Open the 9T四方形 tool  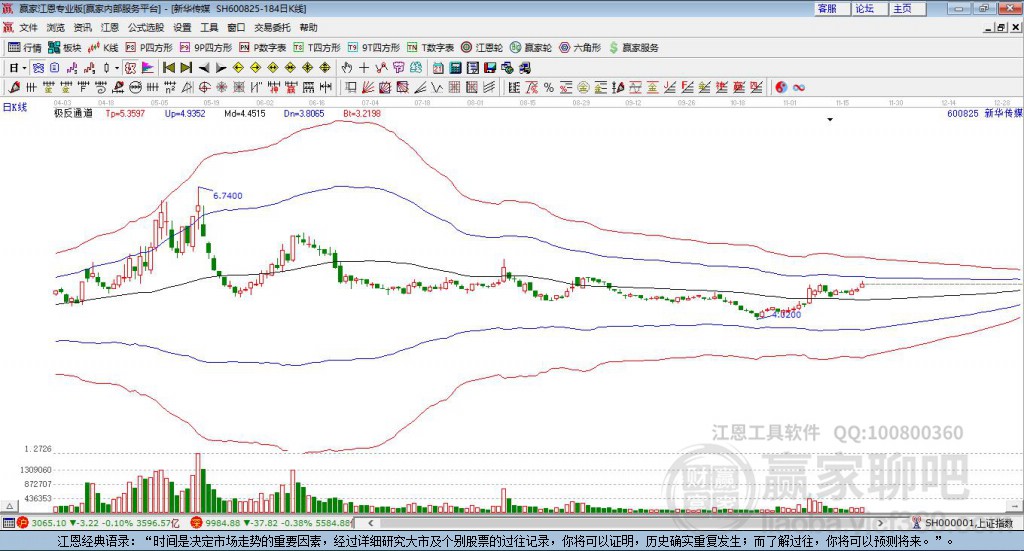click(374, 48)
